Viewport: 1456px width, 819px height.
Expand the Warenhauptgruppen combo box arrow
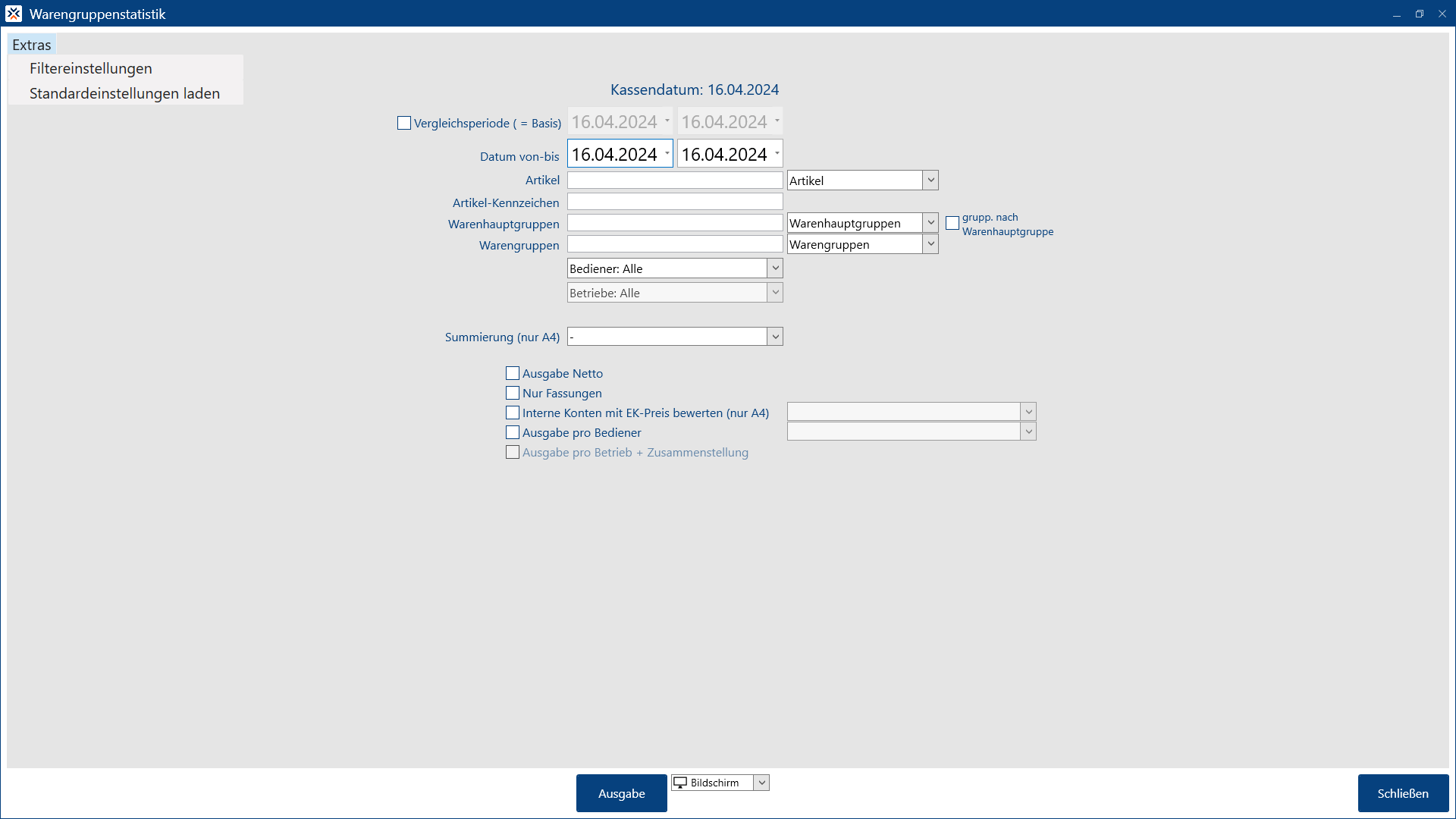pos(930,223)
